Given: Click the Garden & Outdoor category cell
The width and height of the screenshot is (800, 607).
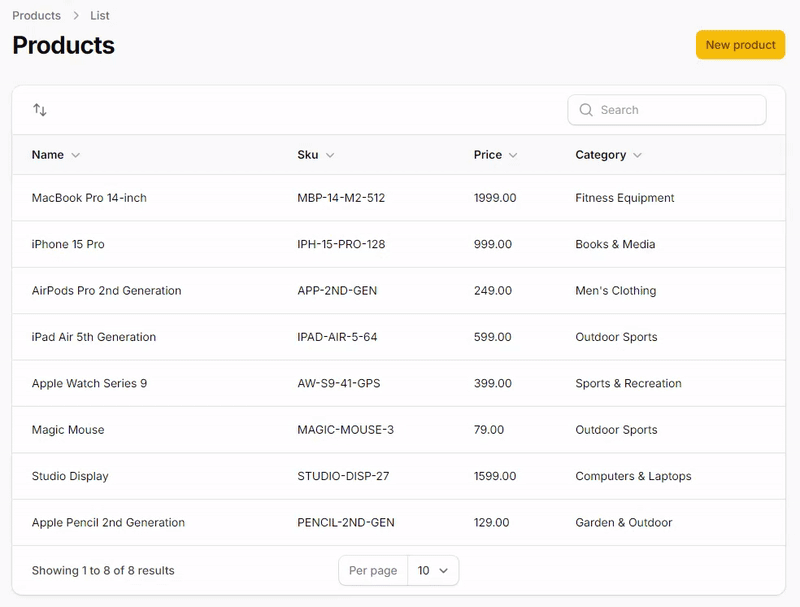Looking at the screenshot, I should 623,523.
